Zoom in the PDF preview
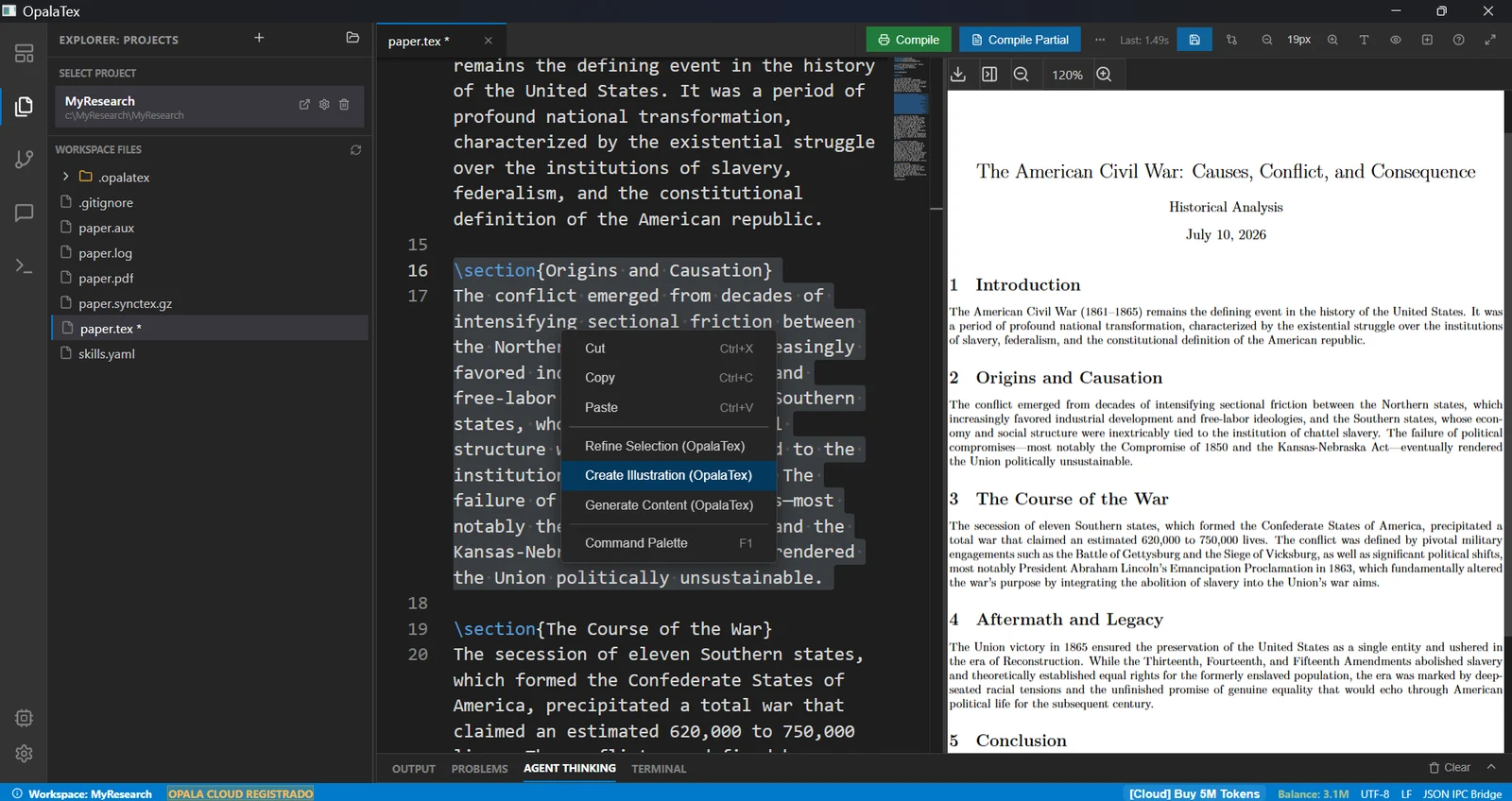Screen dimensions: 1512x801 (1104, 75)
